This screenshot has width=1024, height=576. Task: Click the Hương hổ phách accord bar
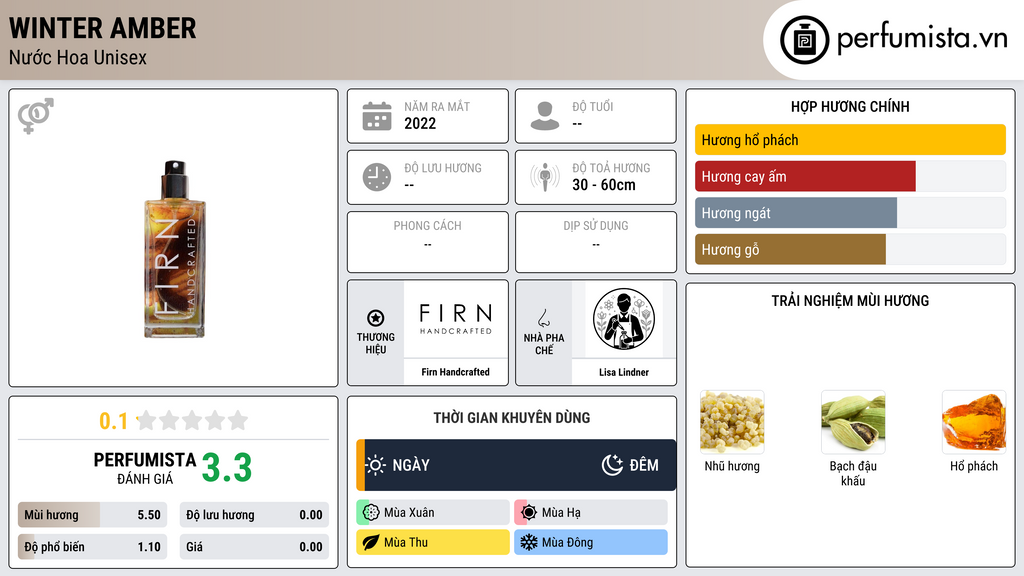850,140
